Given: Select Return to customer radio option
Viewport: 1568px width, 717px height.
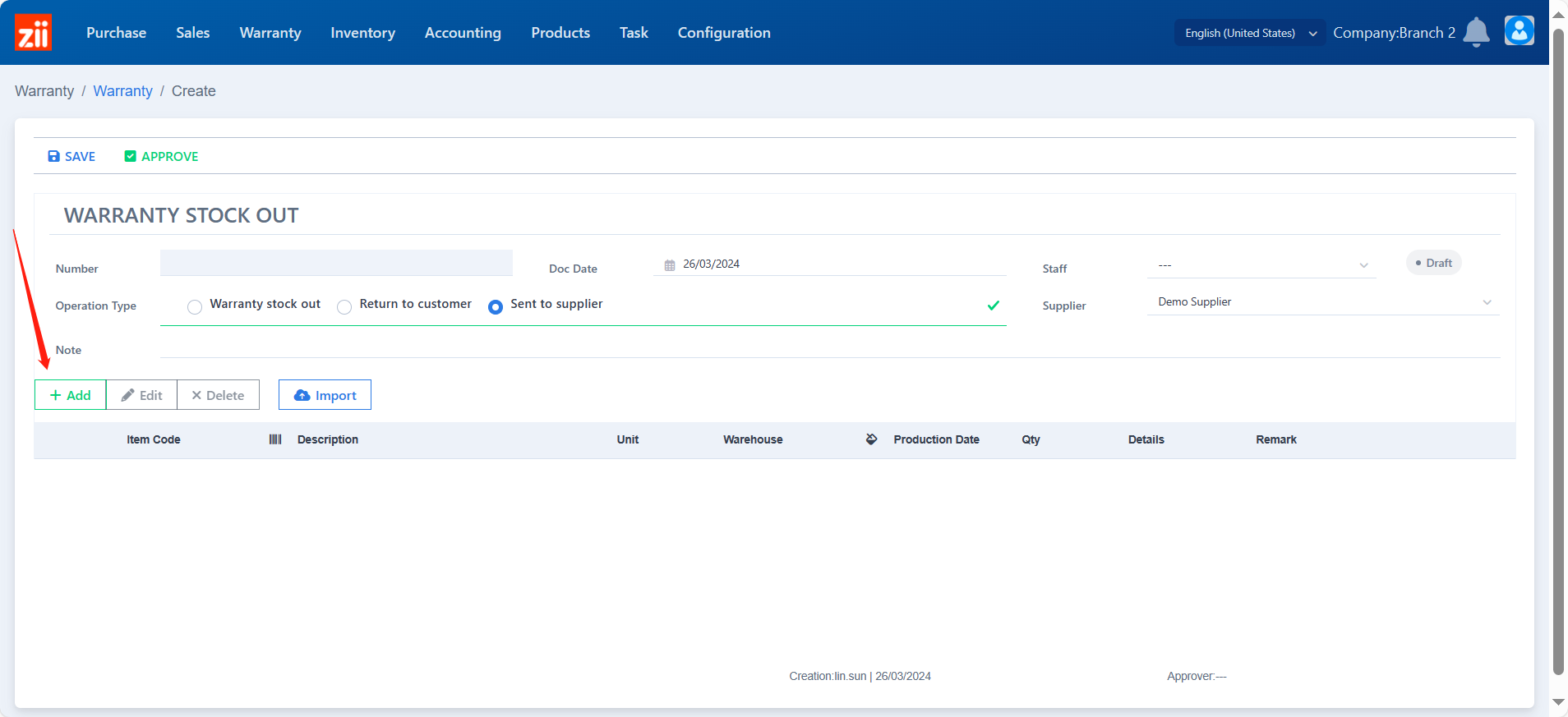Looking at the screenshot, I should click(x=344, y=307).
